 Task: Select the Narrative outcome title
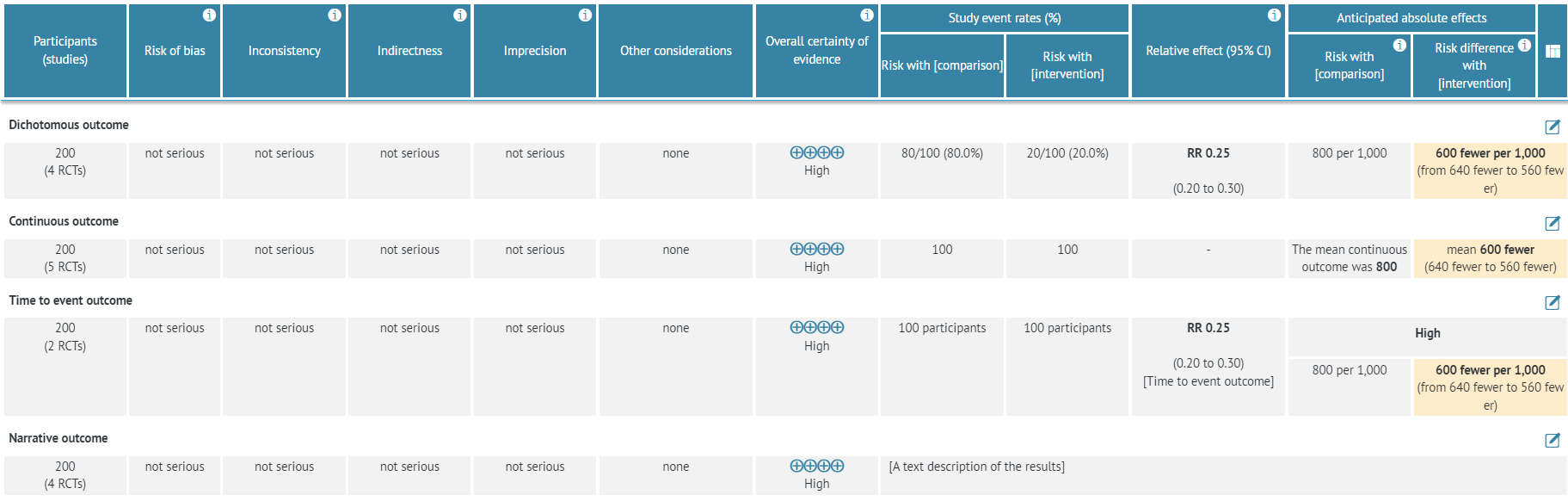(x=58, y=438)
